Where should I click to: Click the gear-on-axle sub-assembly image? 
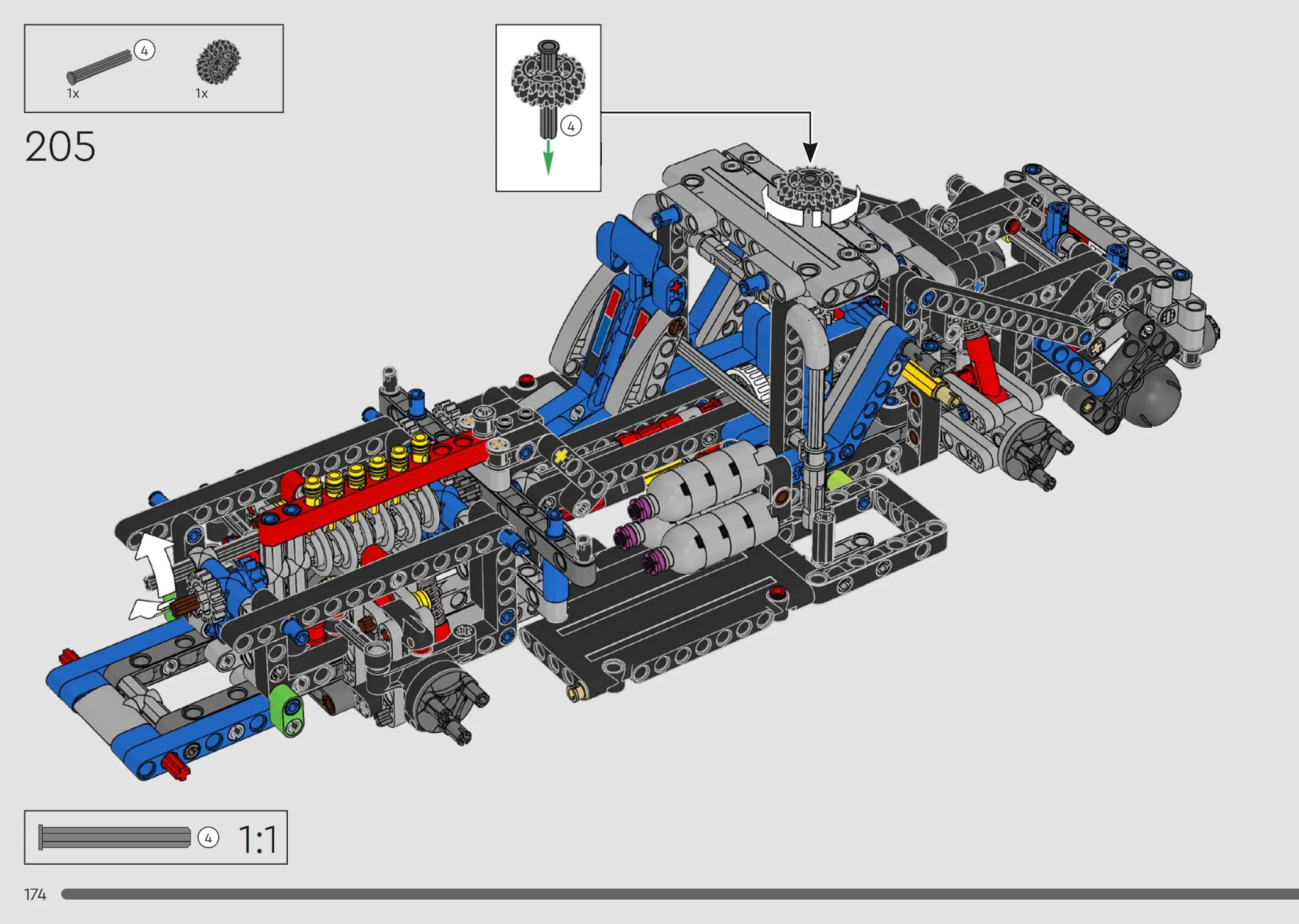pyautogui.click(x=548, y=89)
